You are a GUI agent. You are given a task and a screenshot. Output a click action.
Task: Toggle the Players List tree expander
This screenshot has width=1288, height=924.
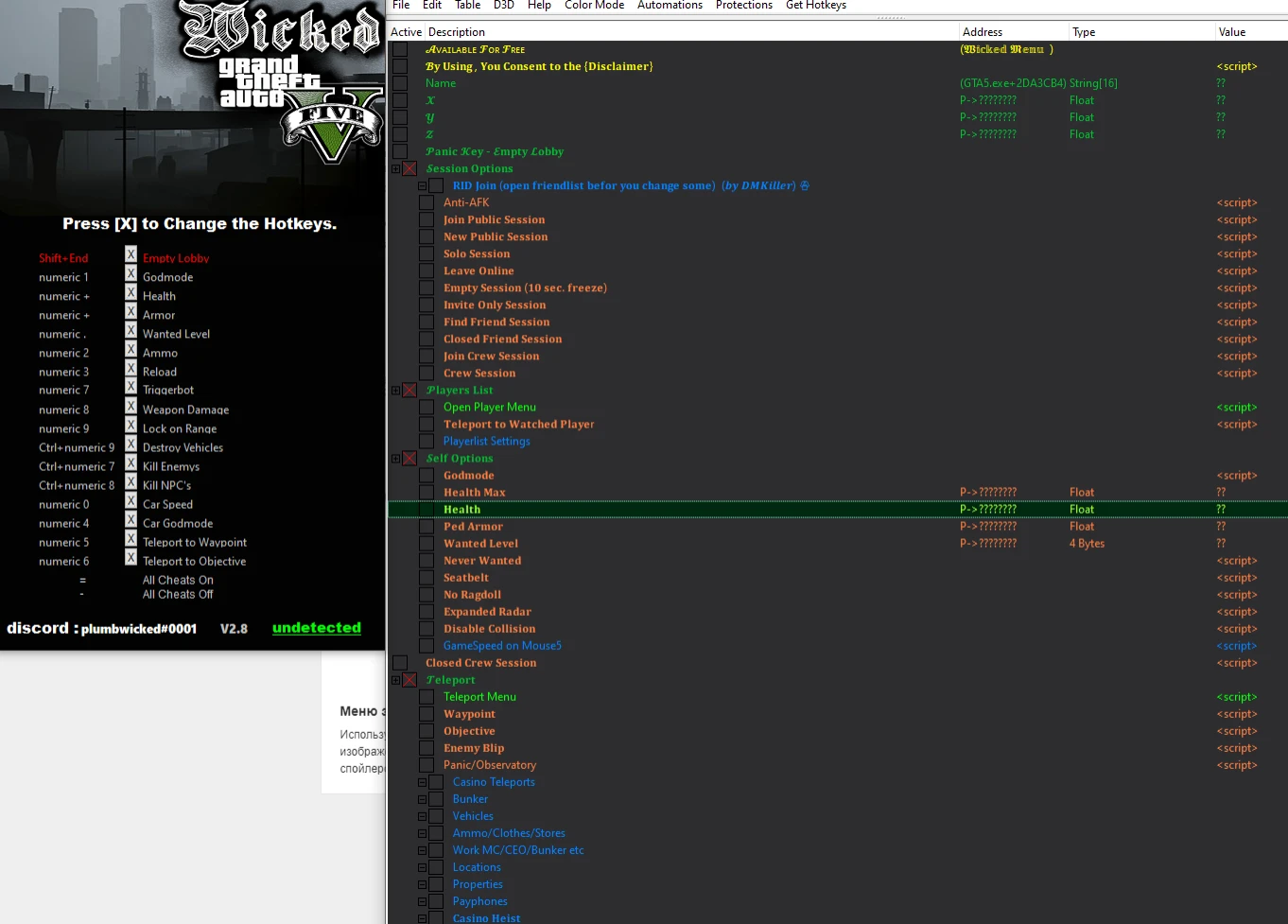tap(395, 391)
